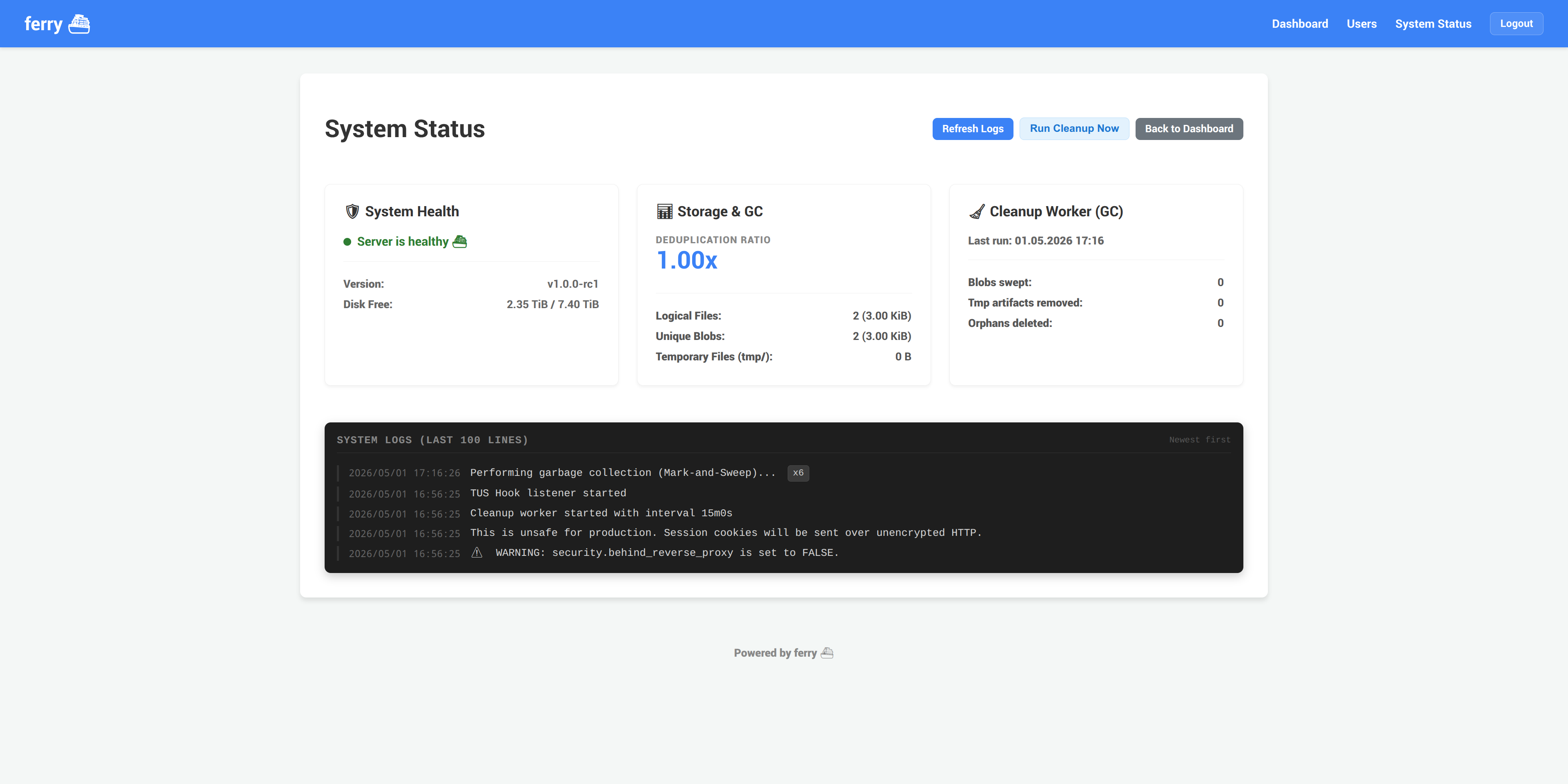Click Last run: 01.05.2026 17:16 text

tap(1036, 241)
